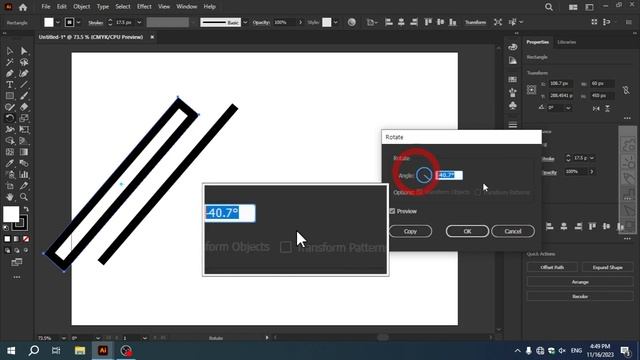The height and width of the screenshot is (360, 640).
Task: Select the Paintbrush tool
Action: tap(24, 96)
